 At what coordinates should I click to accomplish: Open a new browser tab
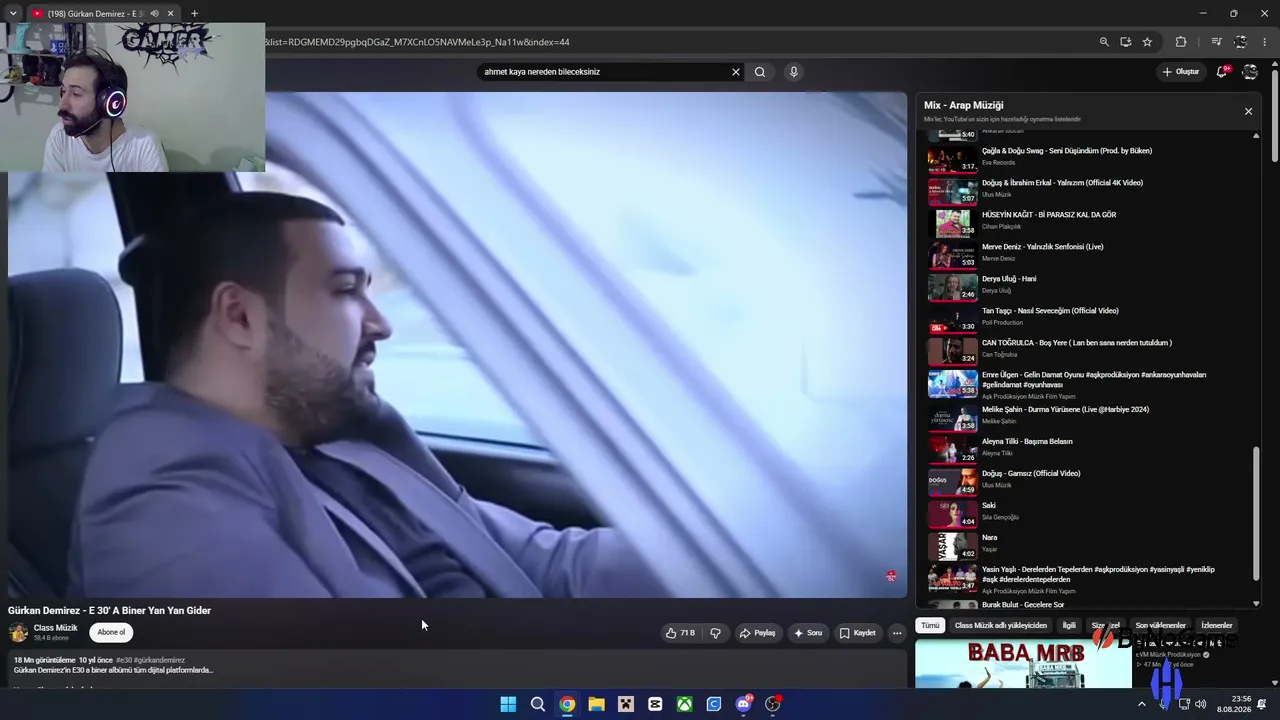point(194,14)
